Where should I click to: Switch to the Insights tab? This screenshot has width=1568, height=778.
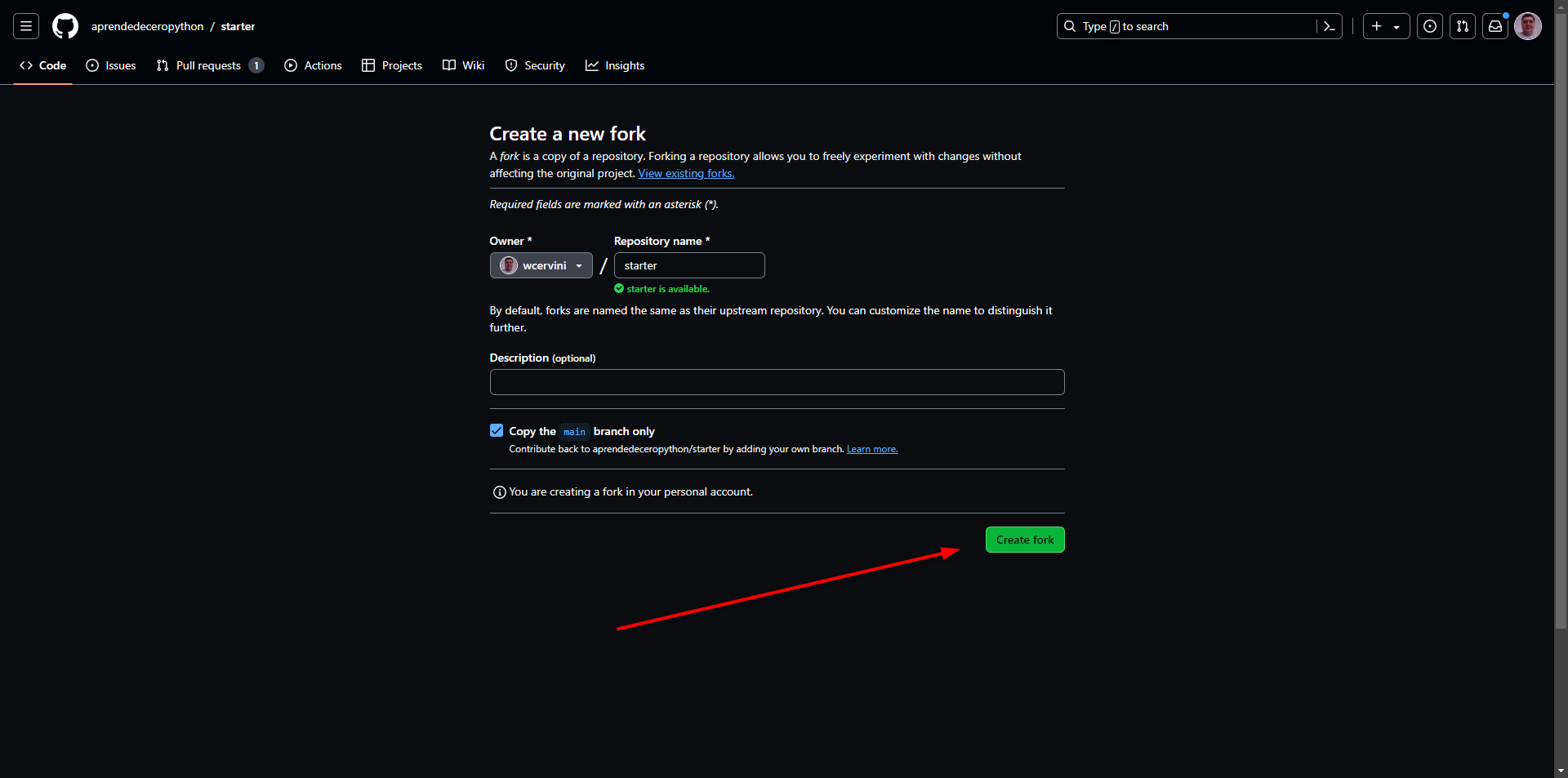click(x=615, y=65)
